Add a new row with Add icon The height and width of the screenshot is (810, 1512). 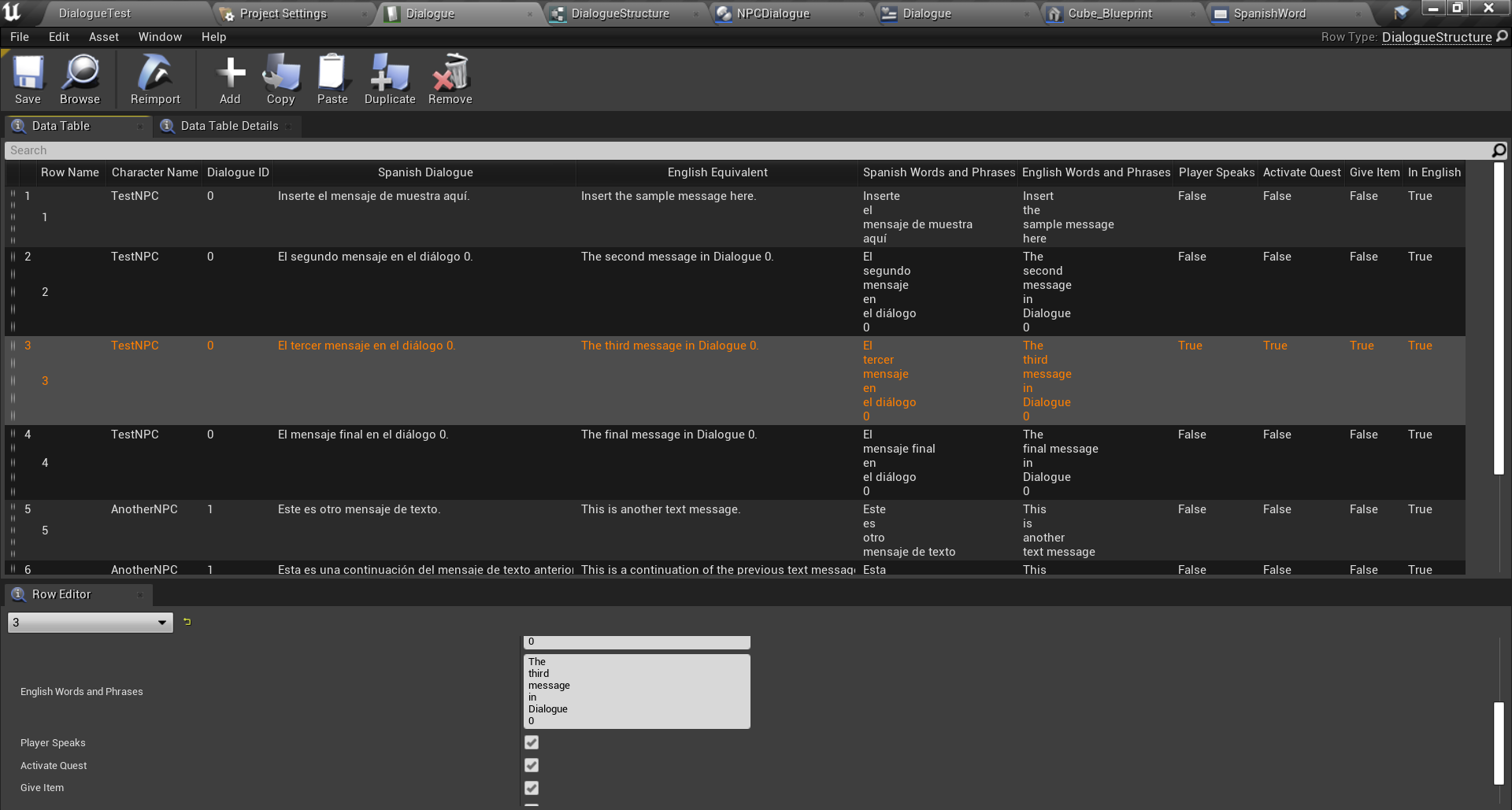tap(230, 79)
